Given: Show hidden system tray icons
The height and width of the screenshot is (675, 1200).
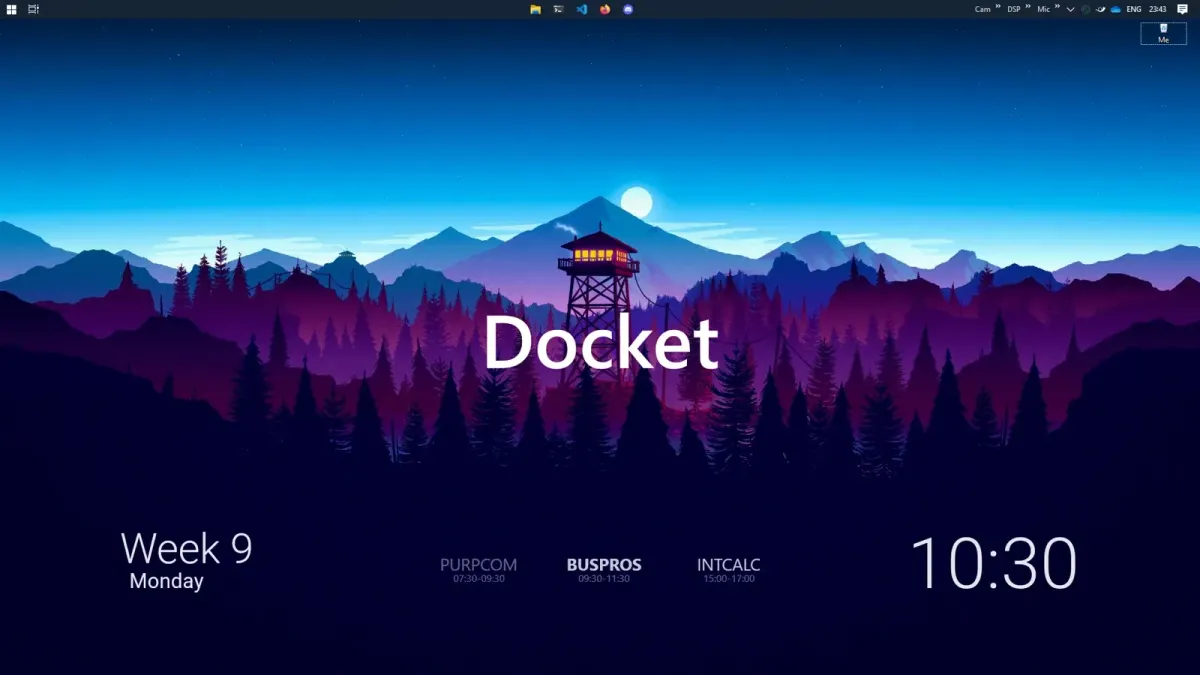Looking at the screenshot, I should point(1071,9).
